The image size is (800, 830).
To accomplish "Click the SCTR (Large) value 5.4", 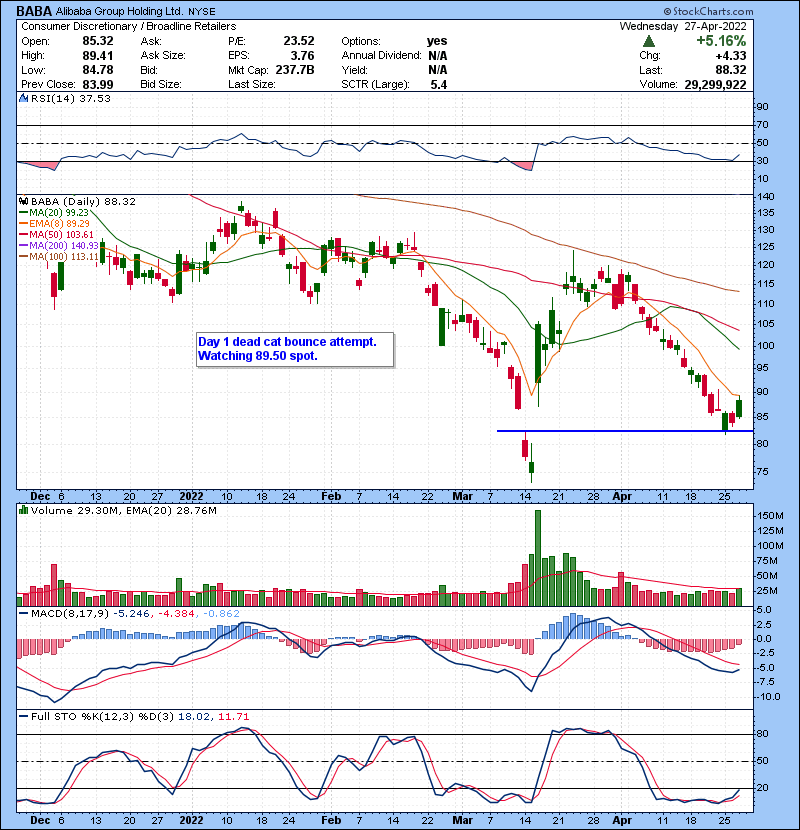I will click(439, 84).
